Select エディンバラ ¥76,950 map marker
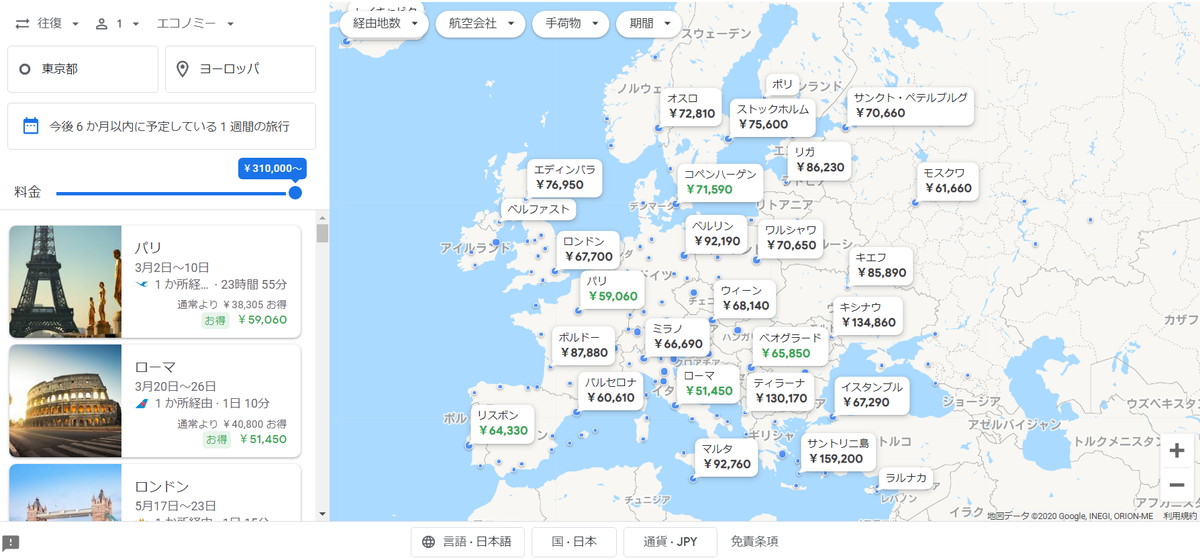Screen dimensions: 1200x560 (565, 177)
